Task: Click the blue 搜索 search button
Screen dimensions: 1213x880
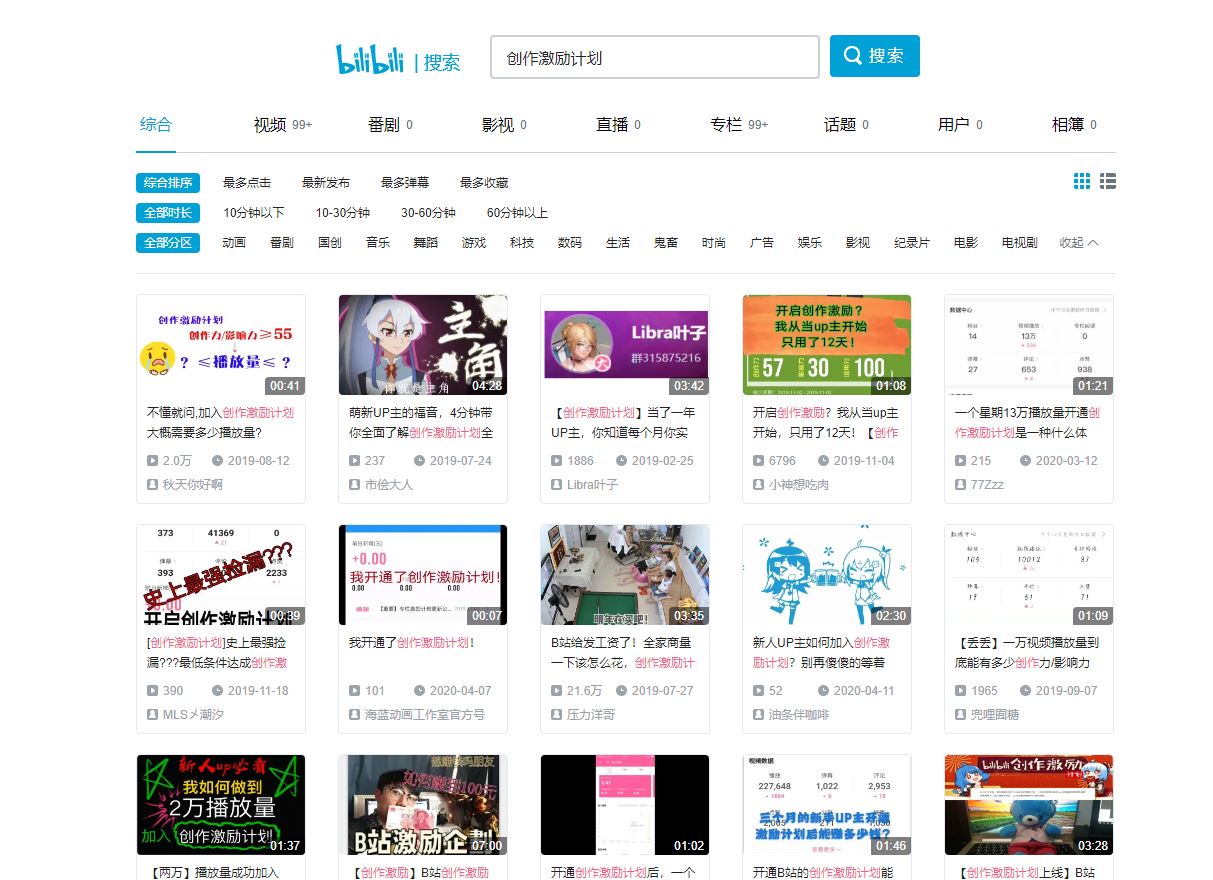Action: pos(874,56)
